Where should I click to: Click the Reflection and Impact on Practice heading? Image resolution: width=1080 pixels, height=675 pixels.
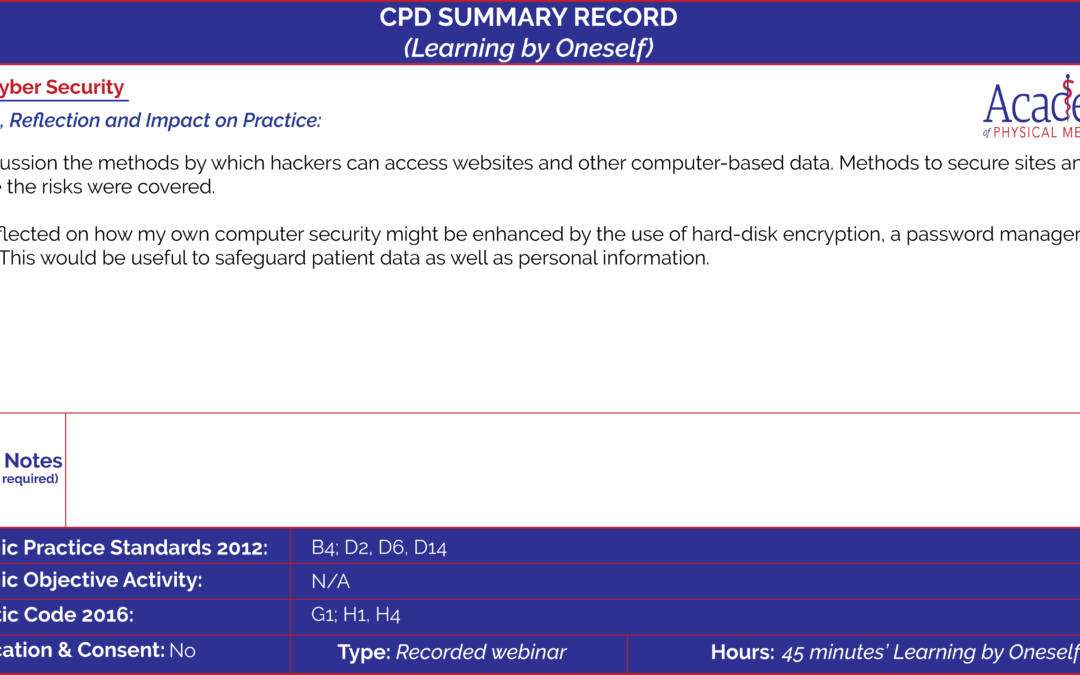pyautogui.click(x=160, y=121)
